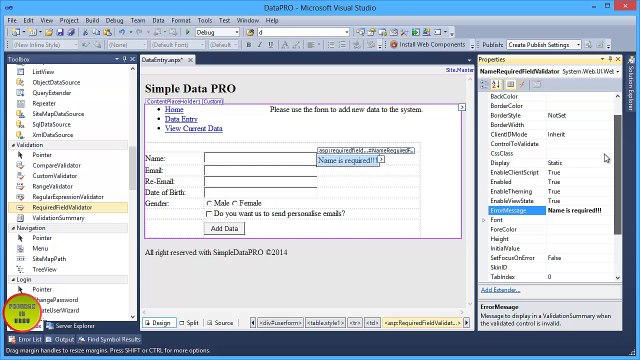Viewport: 640px width, 360px height.
Task: Start debugging with green play icon
Action: point(188,32)
